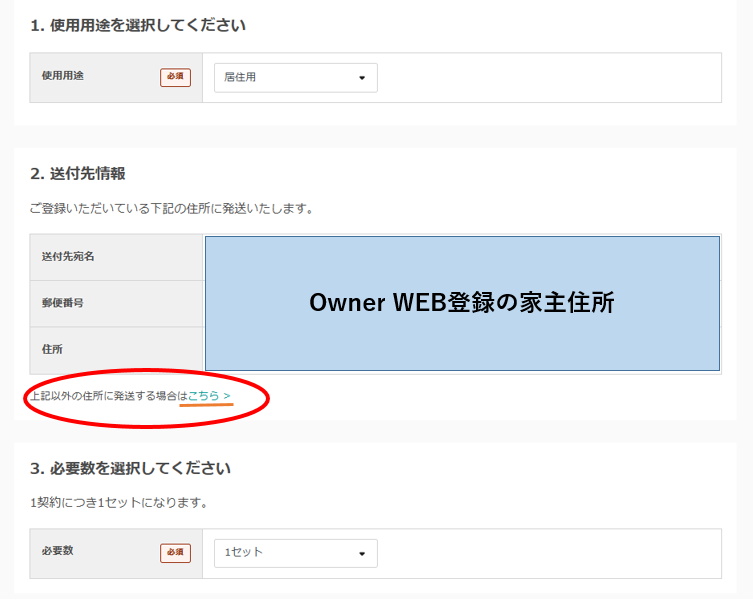Click the ご登録いただいている下記の住所 notice text
The width and height of the screenshot is (753, 601).
pyautogui.click(x=171, y=209)
